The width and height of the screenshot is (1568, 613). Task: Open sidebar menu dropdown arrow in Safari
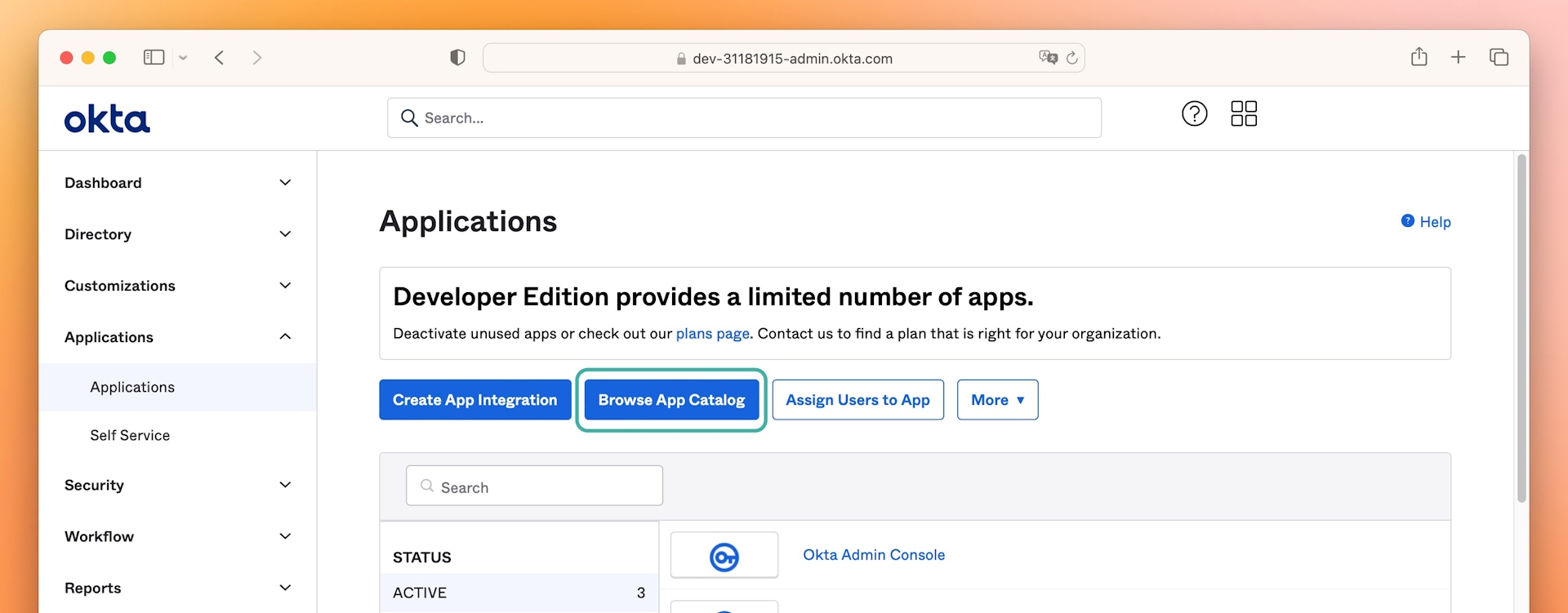tap(183, 58)
